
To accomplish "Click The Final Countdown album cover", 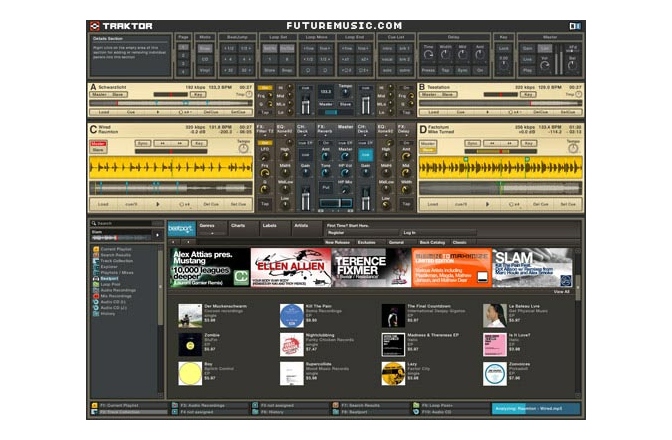I will pos(393,316).
